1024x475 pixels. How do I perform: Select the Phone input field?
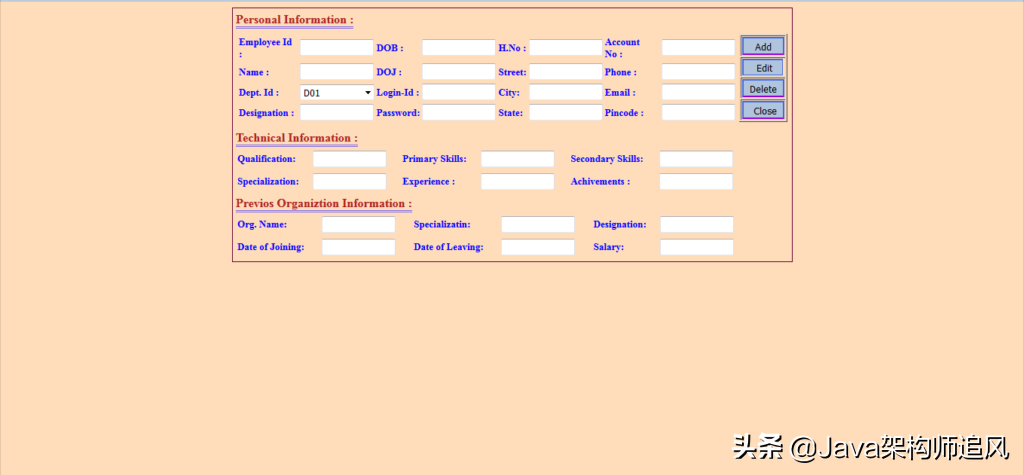(698, 72)
